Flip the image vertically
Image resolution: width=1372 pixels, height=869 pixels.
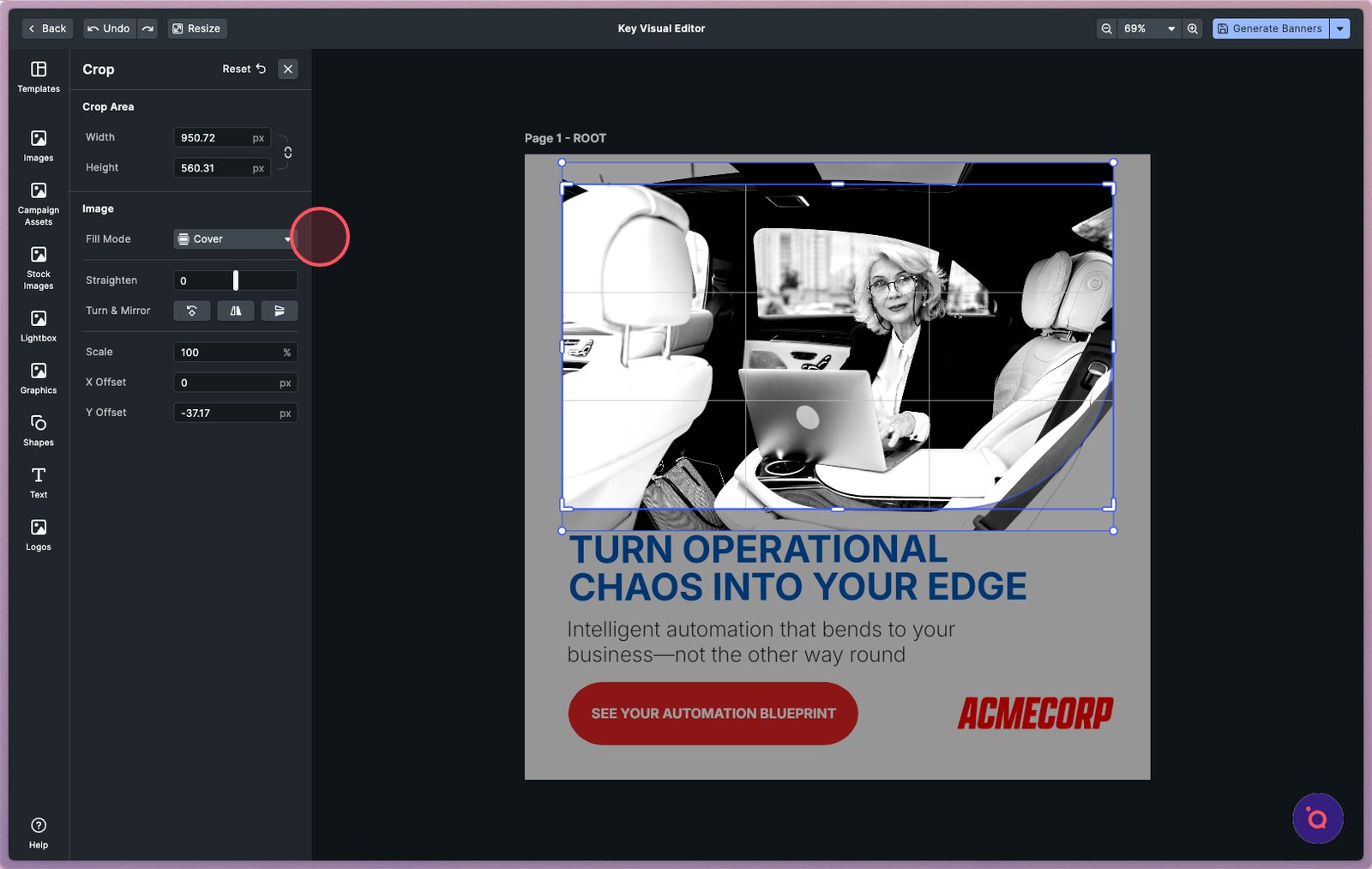[280, 311]
